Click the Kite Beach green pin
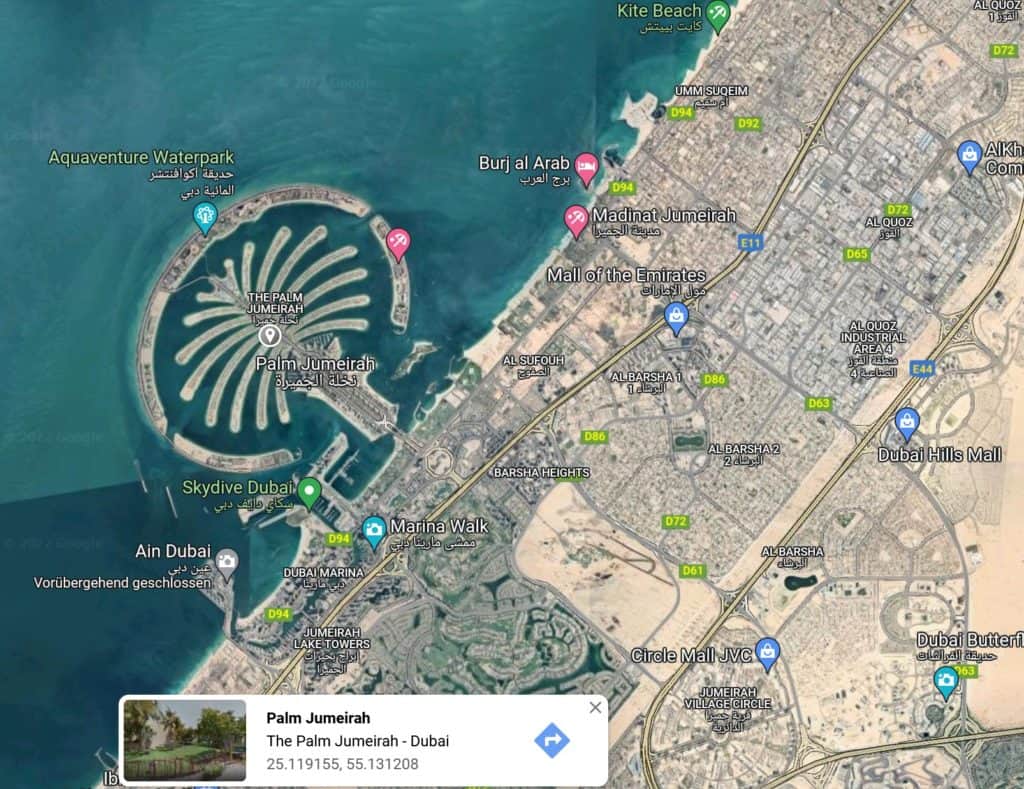1024x789 pixels. (x=718, y=16)
